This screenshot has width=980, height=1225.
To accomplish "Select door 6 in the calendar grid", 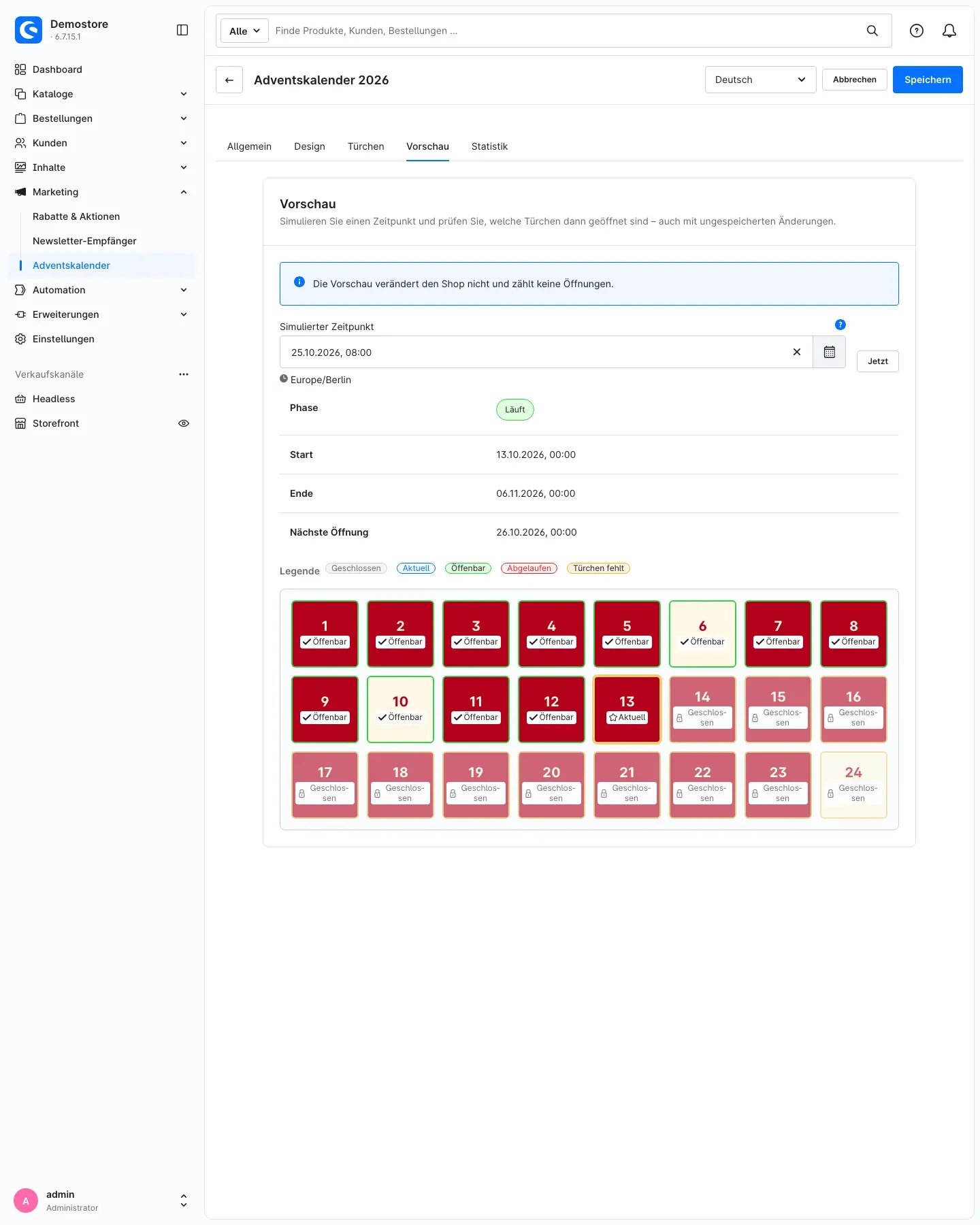I will 702,634.
